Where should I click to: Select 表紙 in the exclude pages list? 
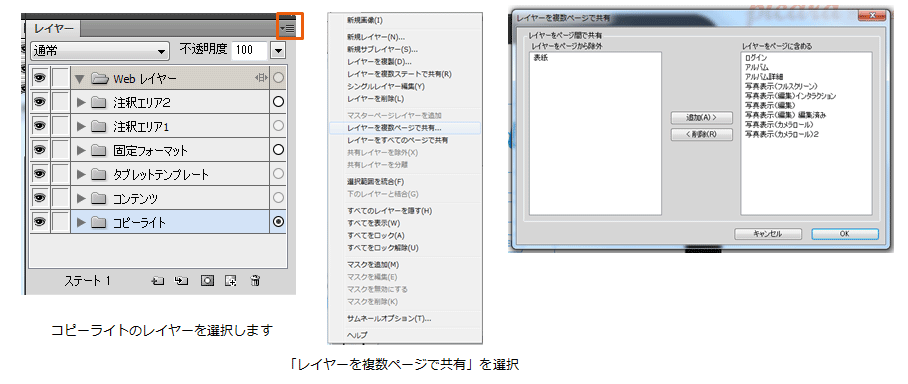click(541, 58)
